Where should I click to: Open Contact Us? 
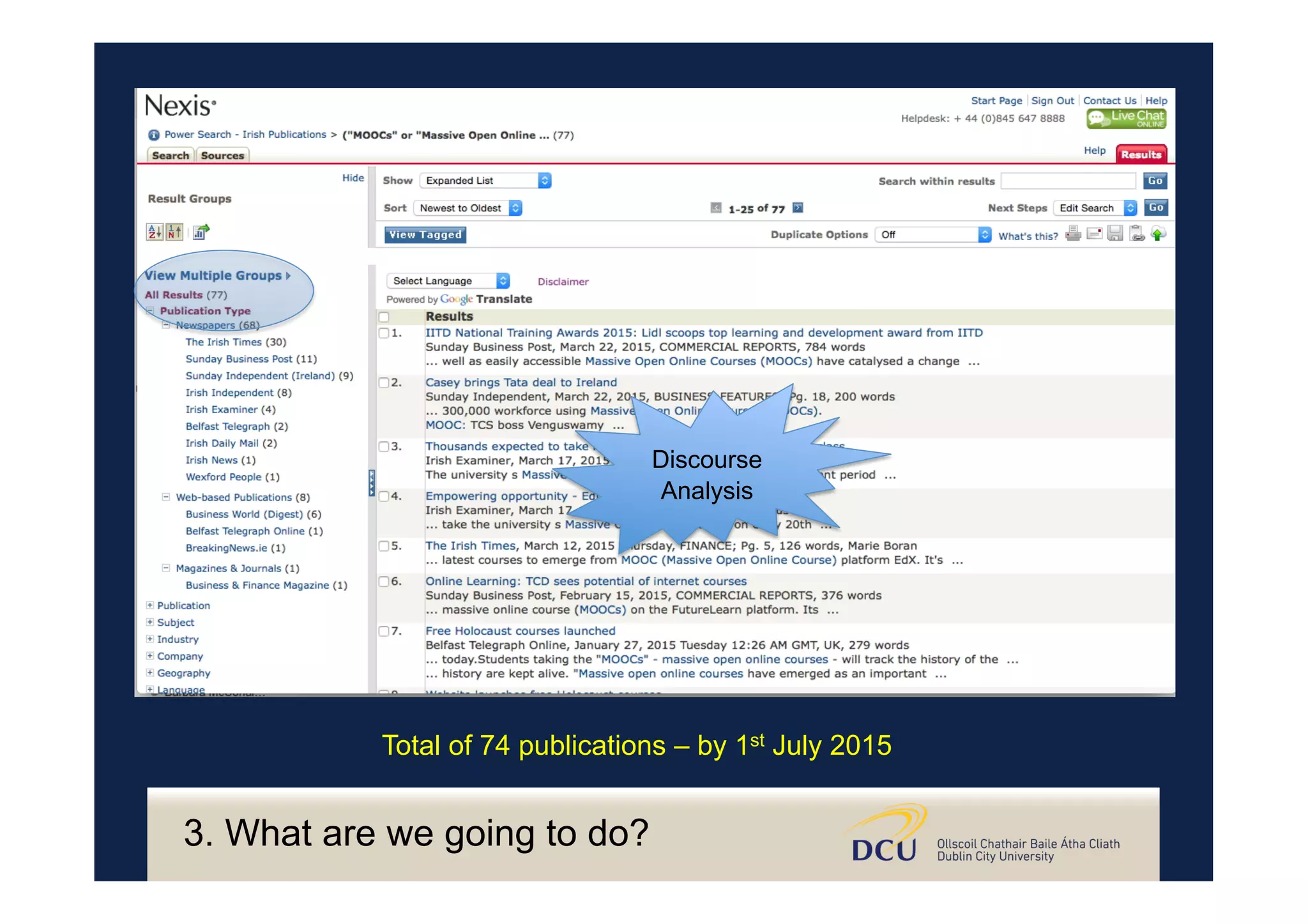1109,101
